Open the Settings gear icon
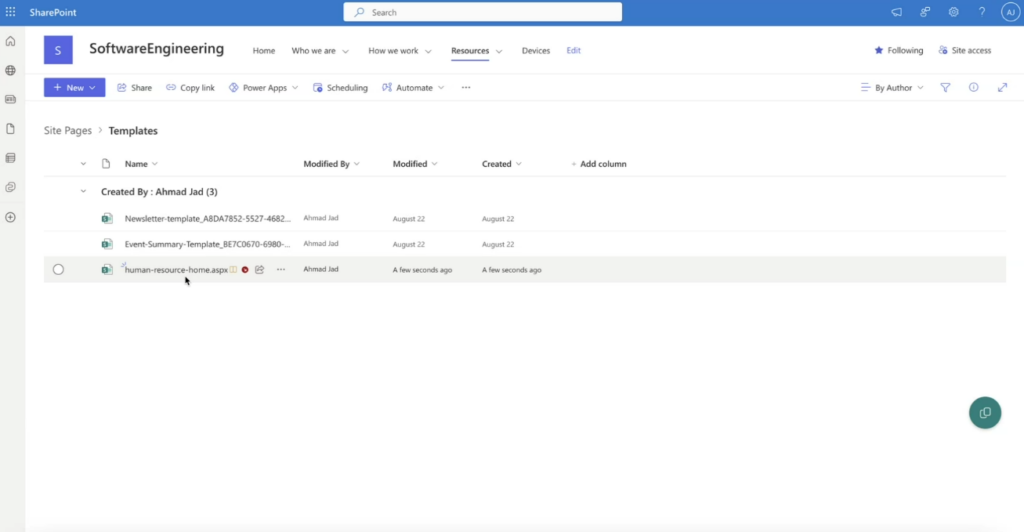 pos(953,12)
